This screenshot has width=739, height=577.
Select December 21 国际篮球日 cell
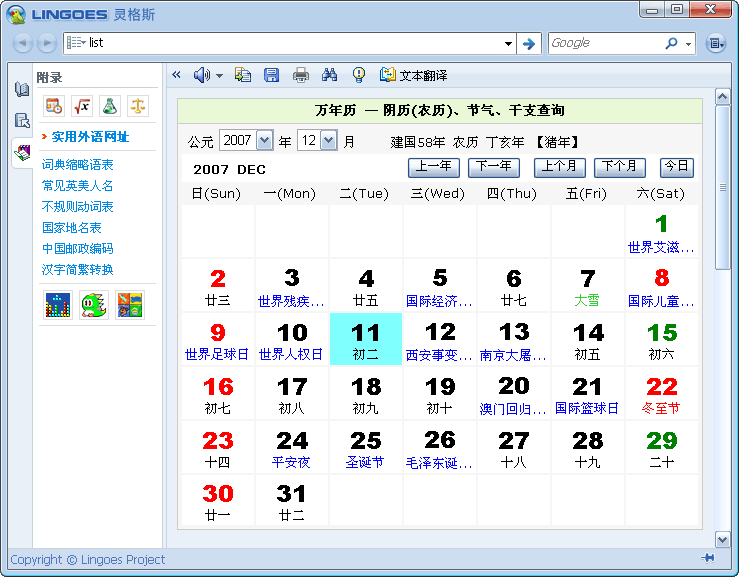coord(588,394)
